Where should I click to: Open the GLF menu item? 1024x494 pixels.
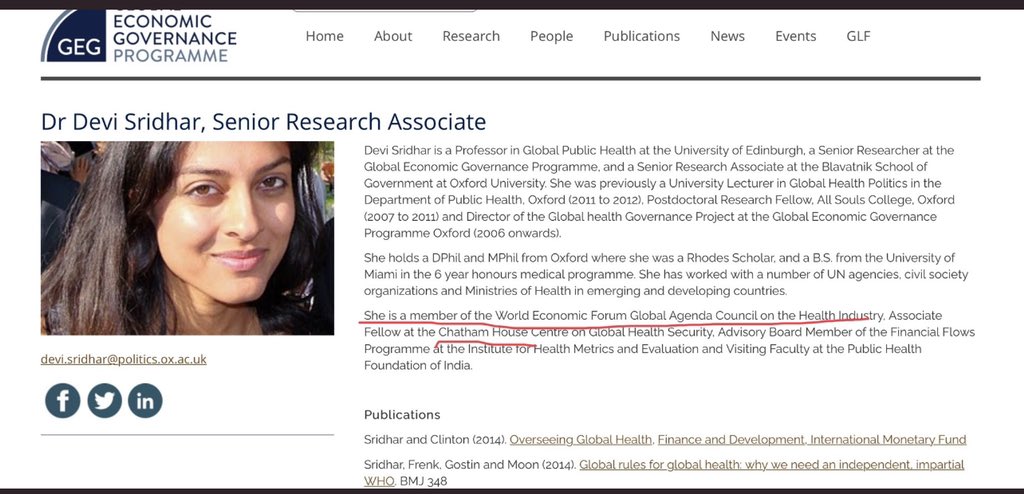click(858, 37)
